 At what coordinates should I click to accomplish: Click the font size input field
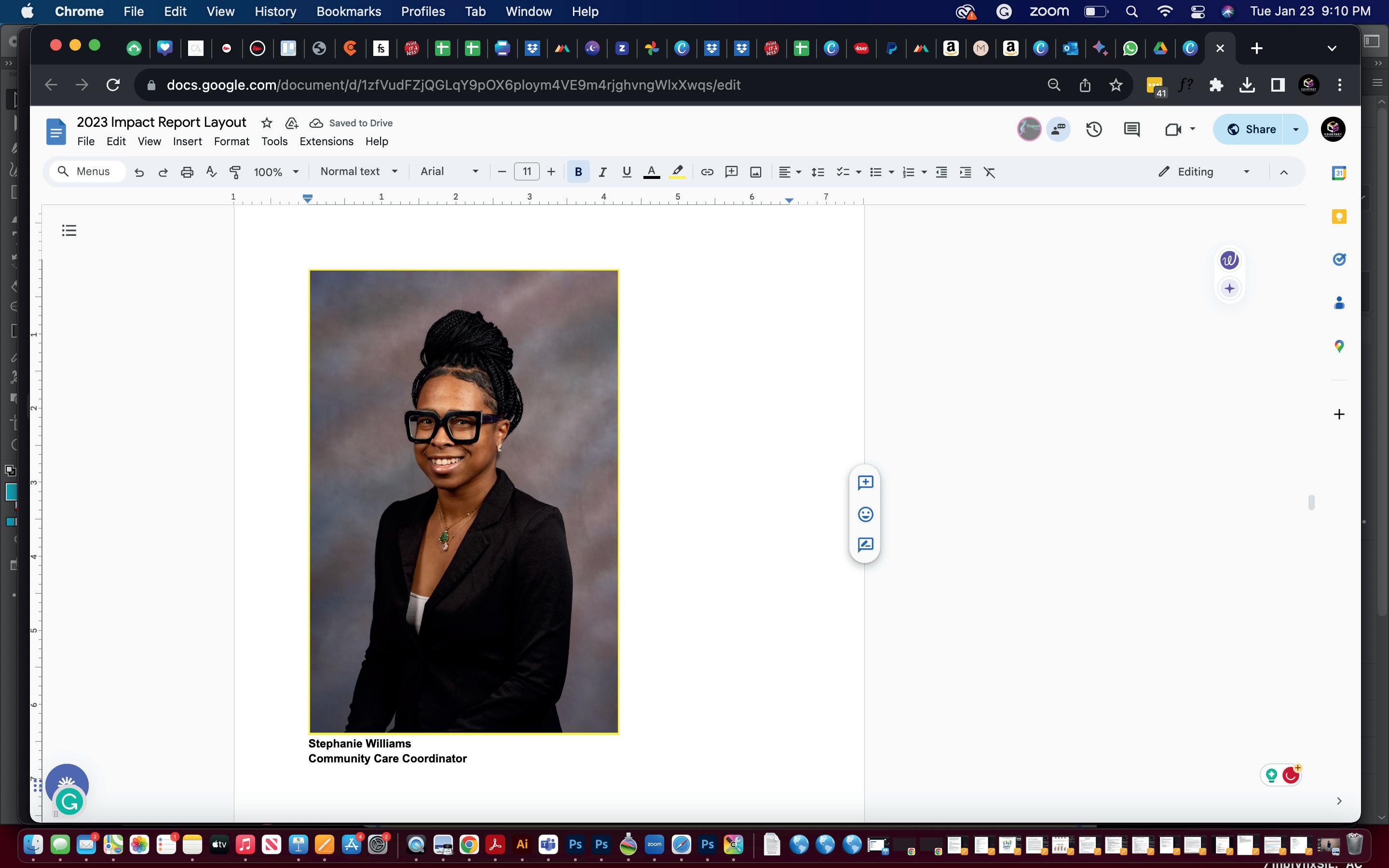pos(526,172)
